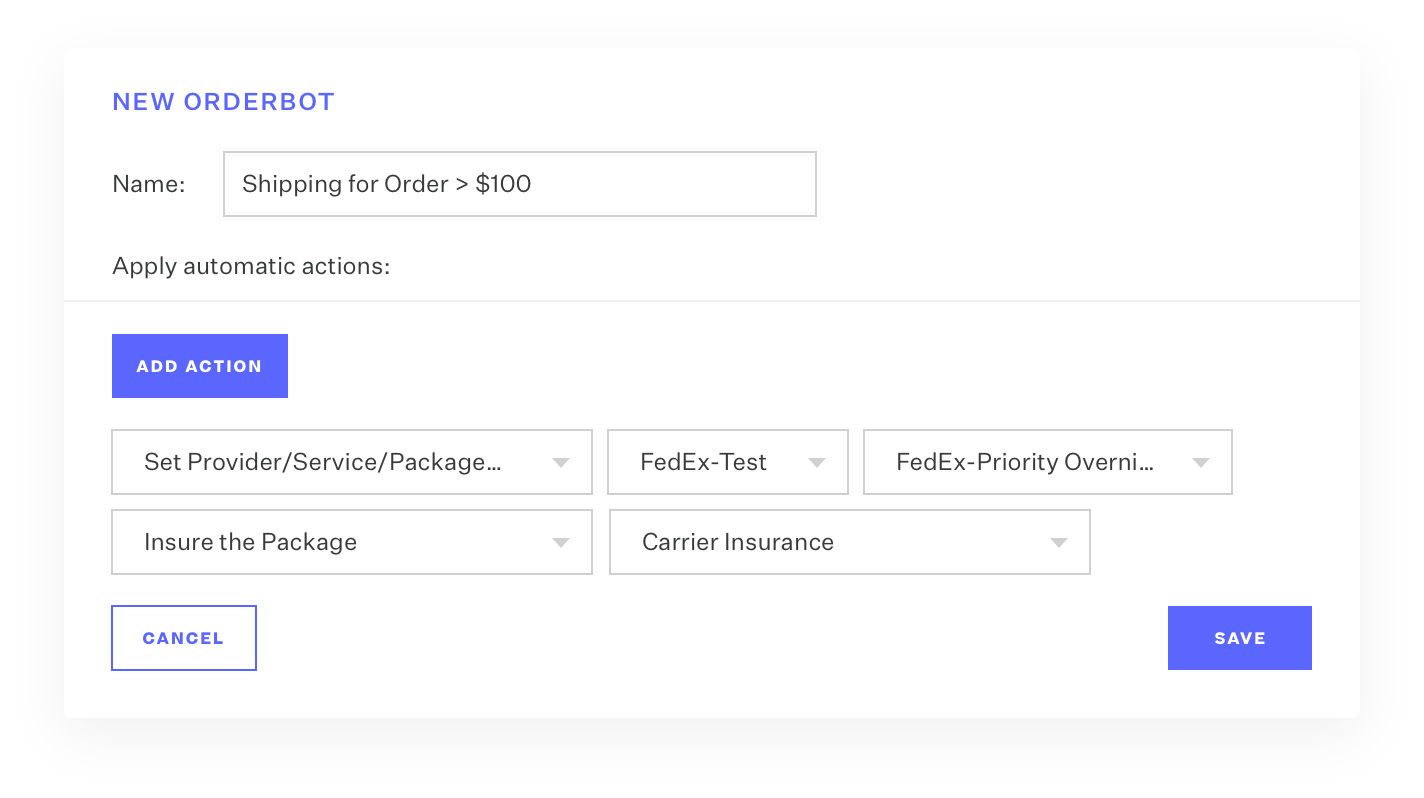
Task: Click the caret icon beside FedEx-Test
Action: point(817,463)
